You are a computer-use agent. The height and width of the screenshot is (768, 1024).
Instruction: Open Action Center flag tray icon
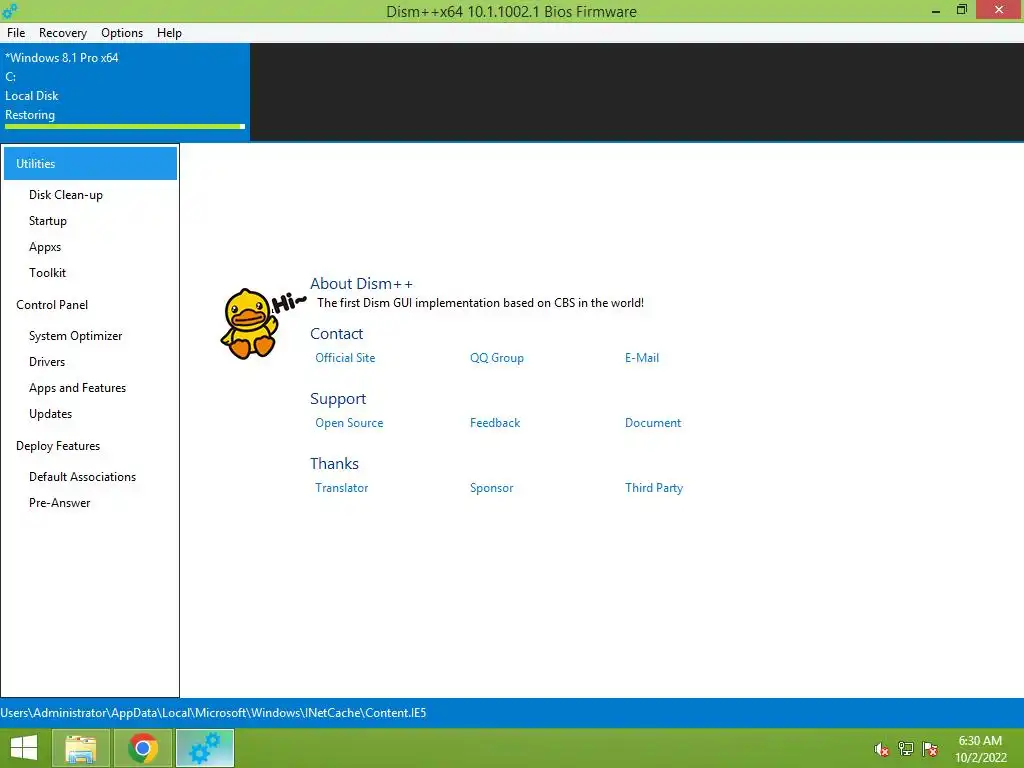pyautogui.click(x=930, y=749)
